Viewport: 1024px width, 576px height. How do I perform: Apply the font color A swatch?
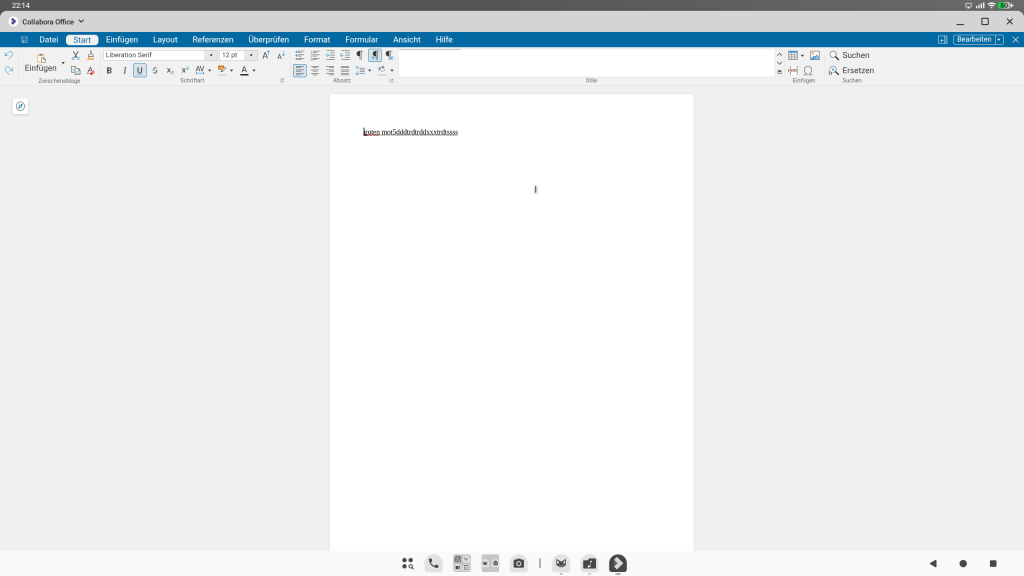pos(244,71)
